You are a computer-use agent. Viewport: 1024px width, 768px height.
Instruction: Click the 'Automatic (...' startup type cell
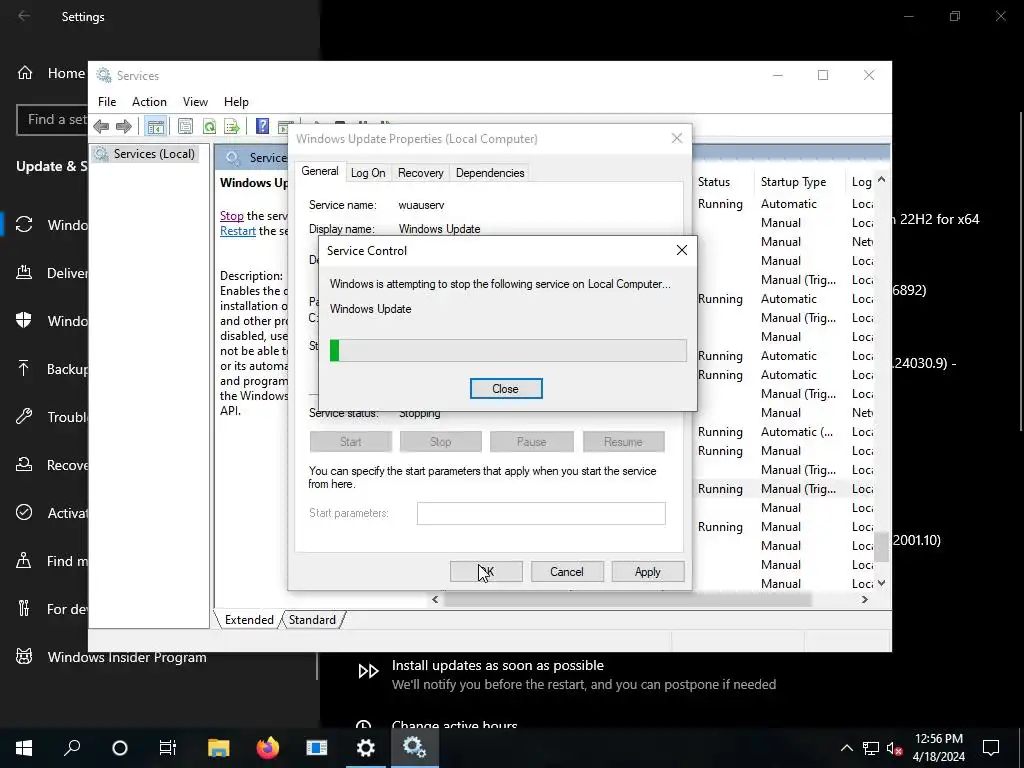797,432
